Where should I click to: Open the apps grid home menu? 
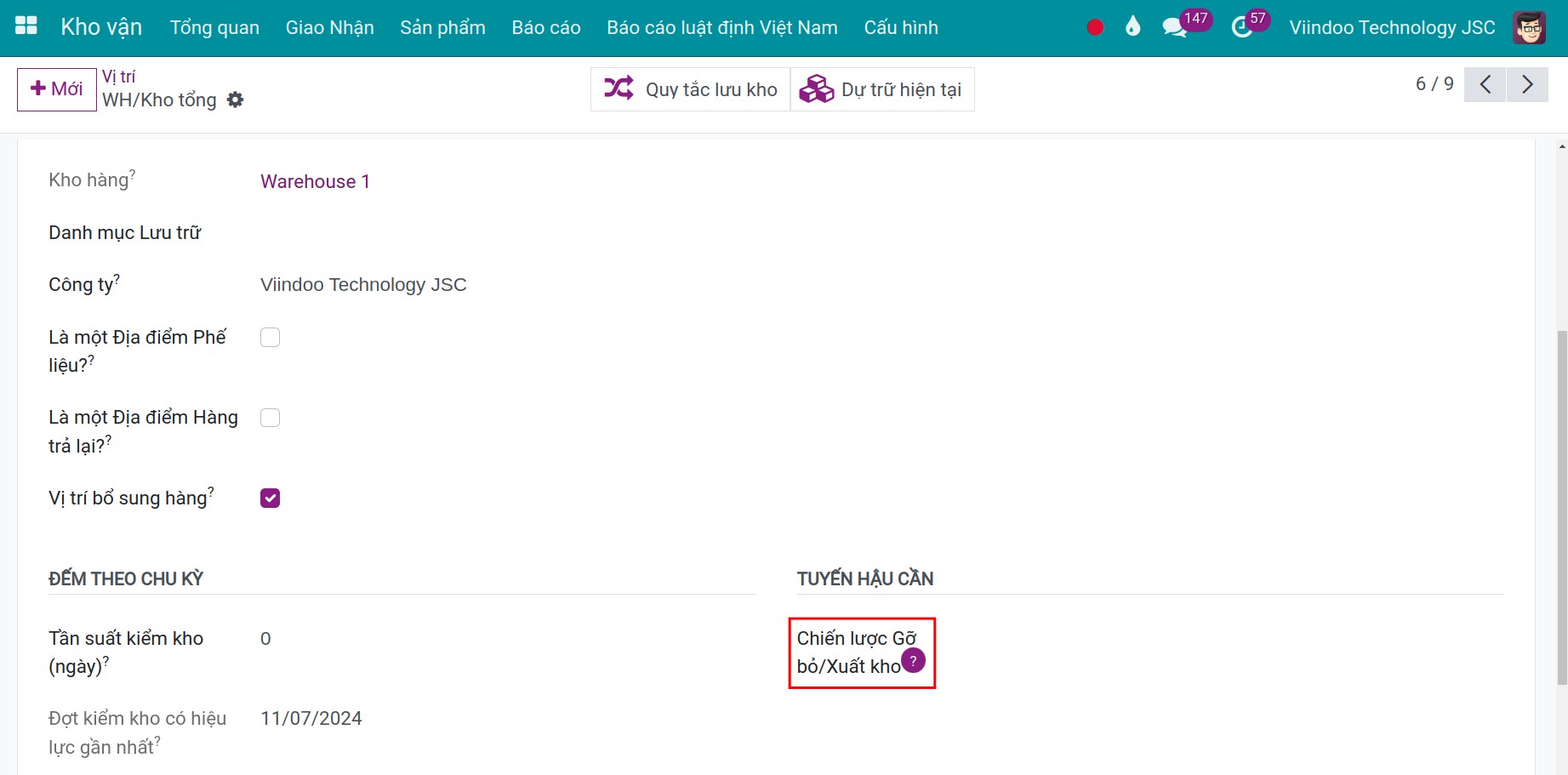coord(26,26)
